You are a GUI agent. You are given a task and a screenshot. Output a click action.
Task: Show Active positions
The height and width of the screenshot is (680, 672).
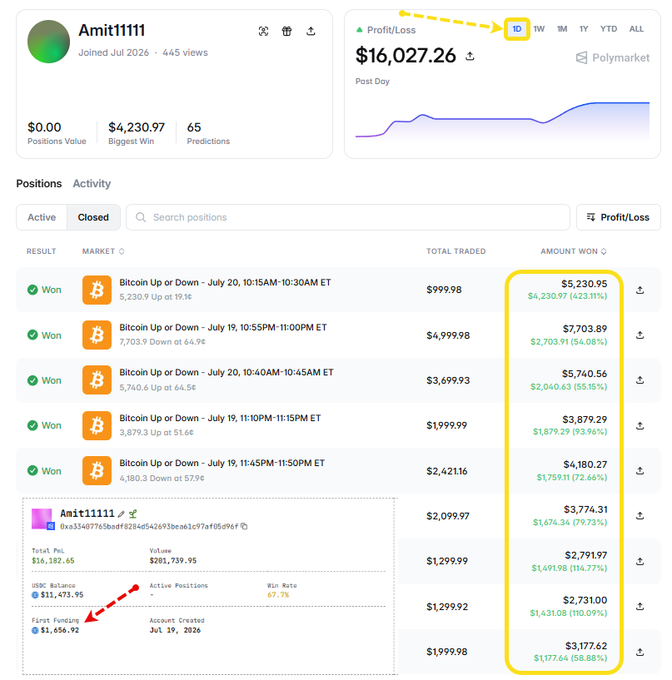click(x=42, y=217)
